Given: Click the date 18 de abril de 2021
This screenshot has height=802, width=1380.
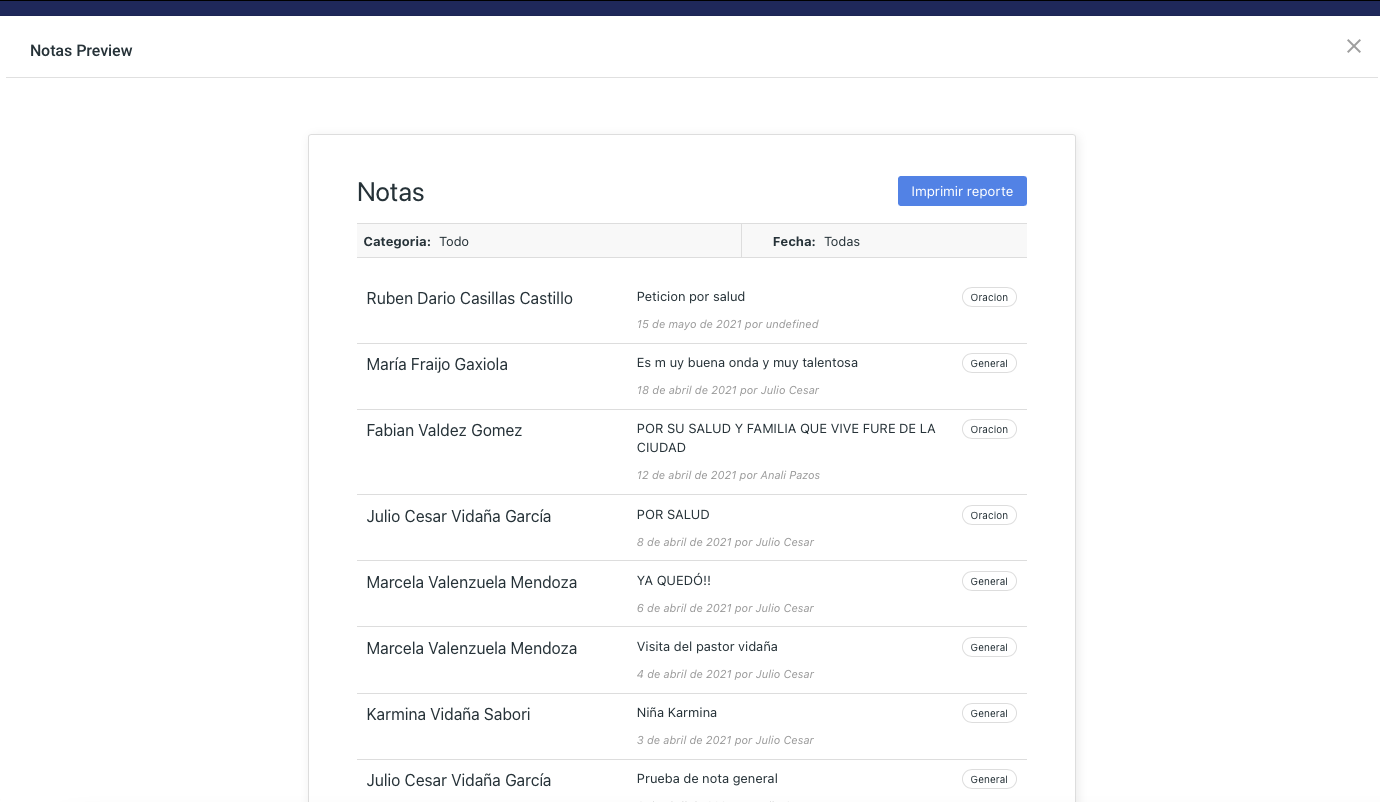Looking at the screenshot, I should [728, 390].
